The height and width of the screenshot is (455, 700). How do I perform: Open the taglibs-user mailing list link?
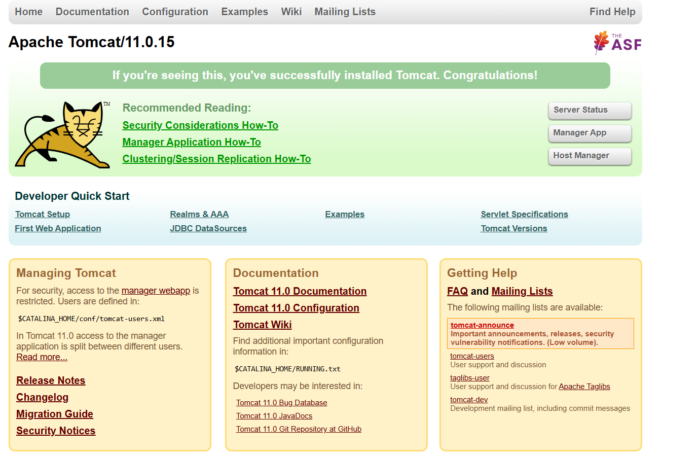470,378
